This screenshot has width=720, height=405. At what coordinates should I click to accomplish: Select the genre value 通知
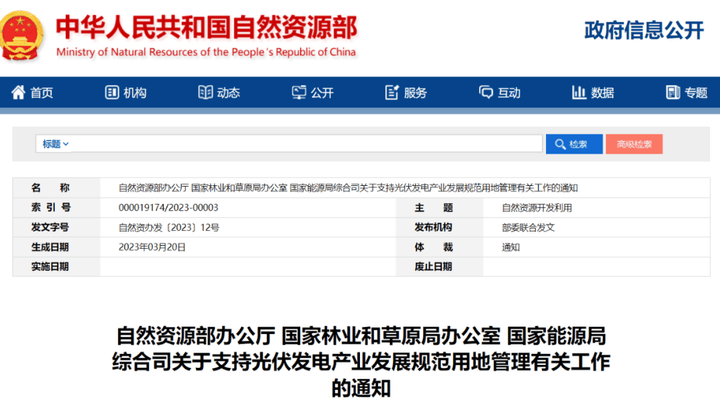pyautogui.click(x=511, y=247)
